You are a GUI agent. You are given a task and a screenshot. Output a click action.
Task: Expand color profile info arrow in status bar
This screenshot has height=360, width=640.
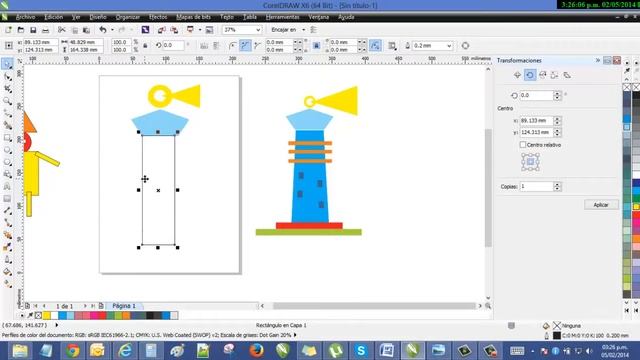295,335
